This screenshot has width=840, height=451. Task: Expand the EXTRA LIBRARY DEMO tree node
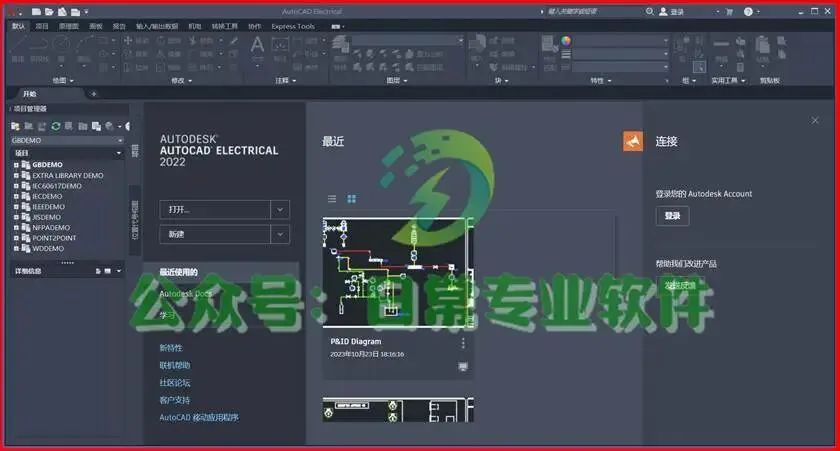16,175
